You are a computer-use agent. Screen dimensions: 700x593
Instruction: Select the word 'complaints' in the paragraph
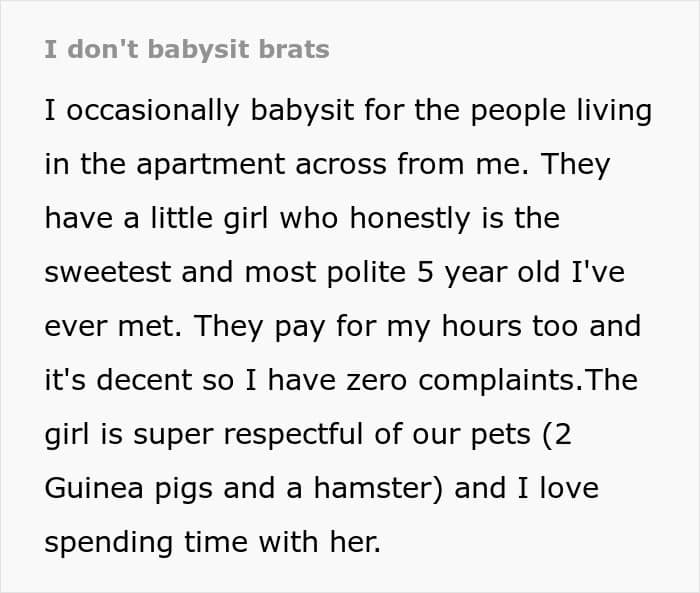click(x=498, y=380)
